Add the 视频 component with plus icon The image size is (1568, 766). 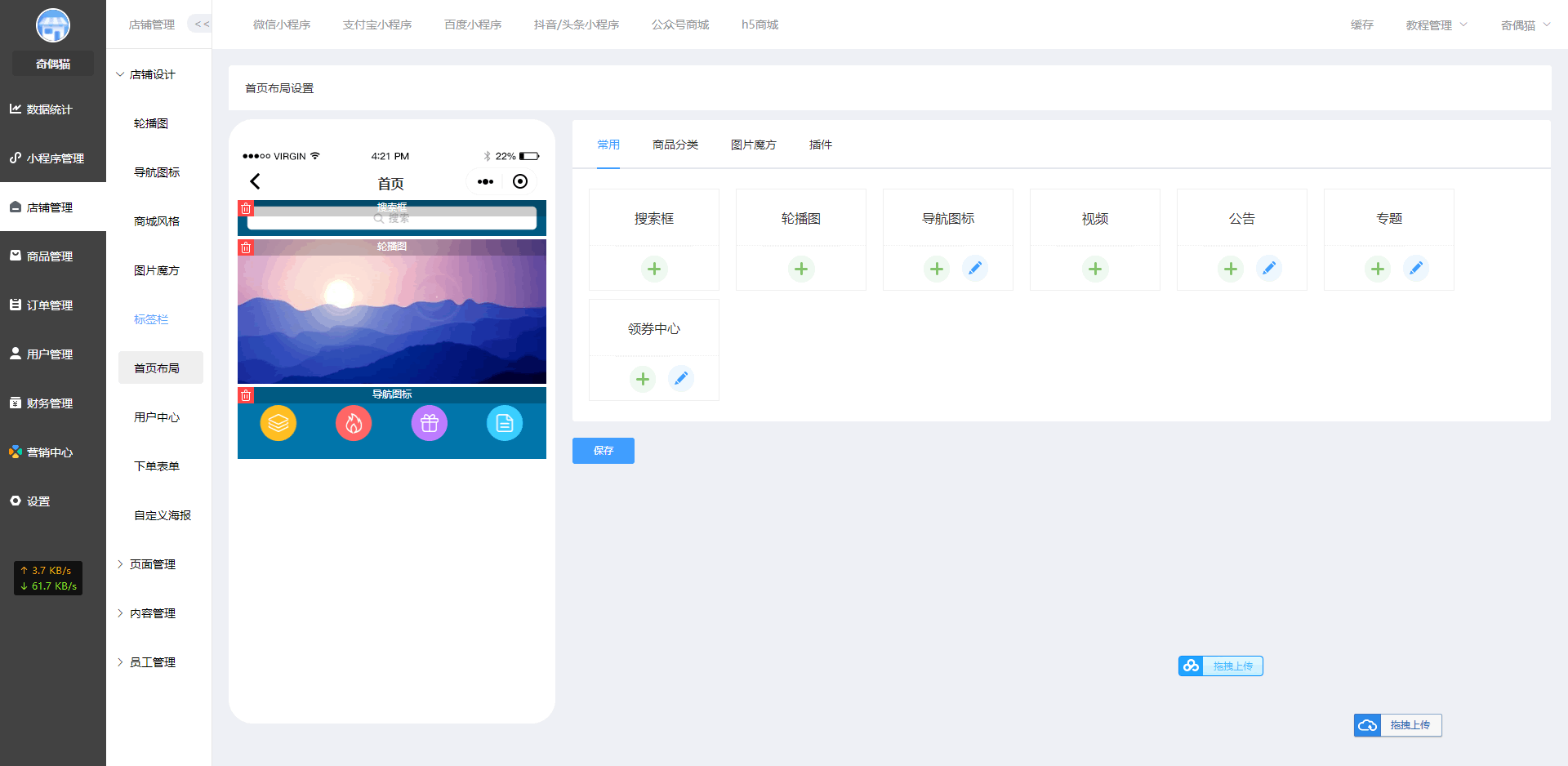tap(1095, 269)
